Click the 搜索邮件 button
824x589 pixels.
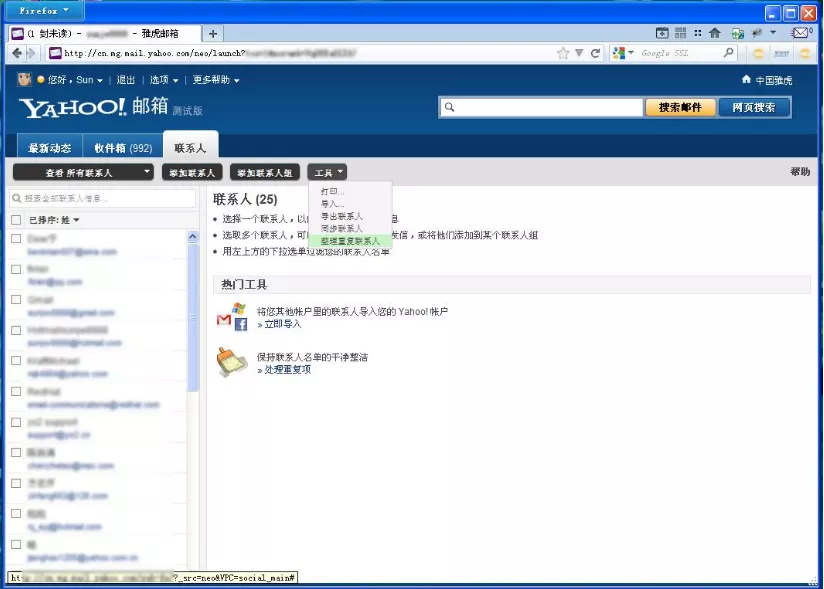coord(680,107)
